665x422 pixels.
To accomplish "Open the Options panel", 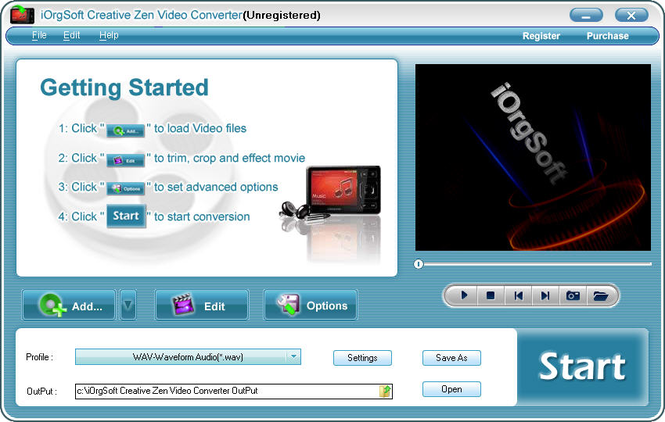I will click(x=310, y=305).
